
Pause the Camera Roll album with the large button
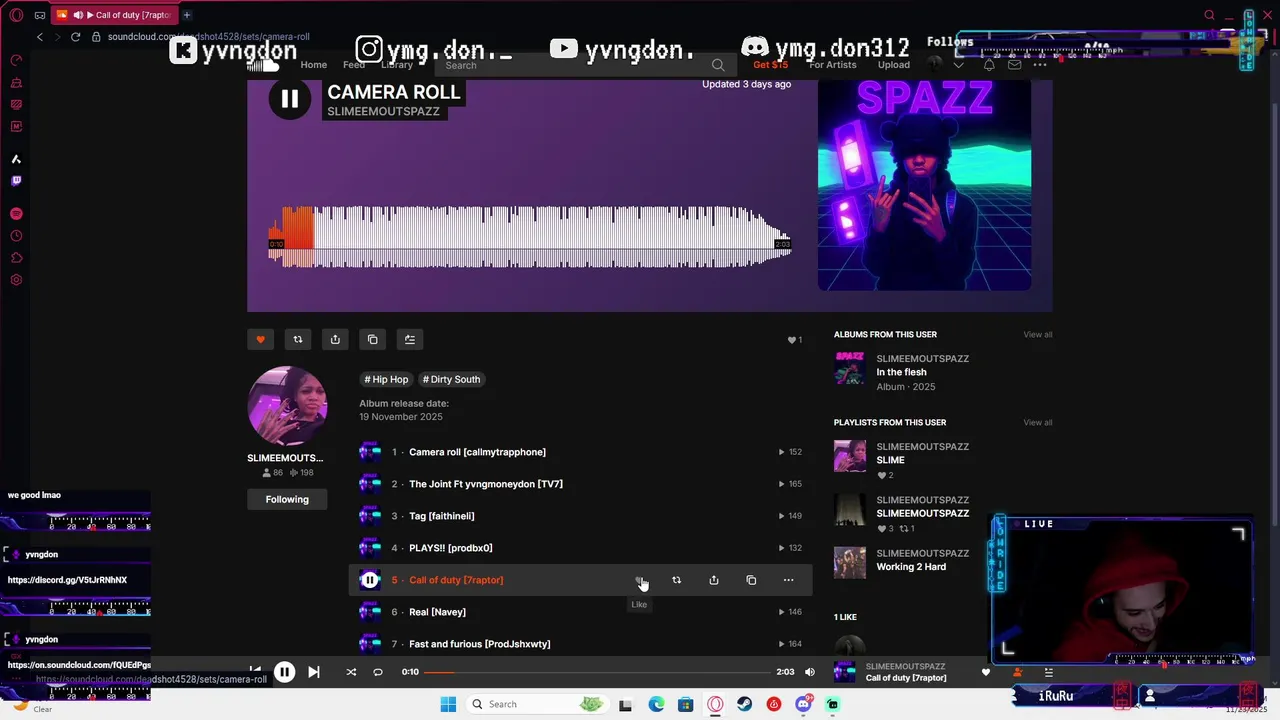tap(289, 99)
